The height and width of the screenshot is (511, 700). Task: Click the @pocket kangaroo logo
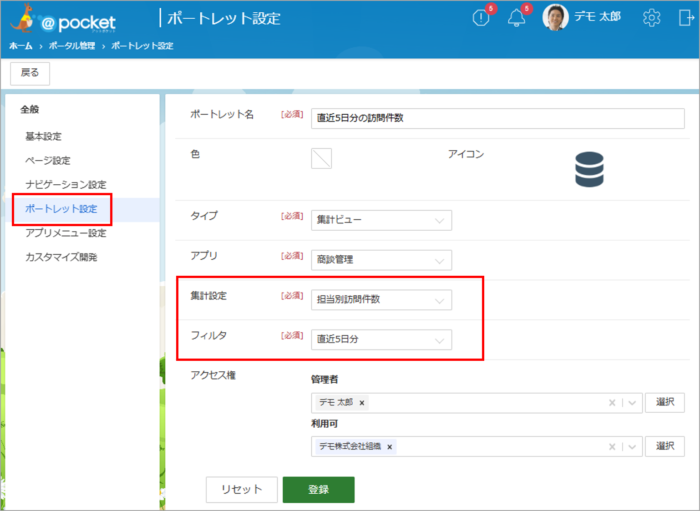click(60, 20)
